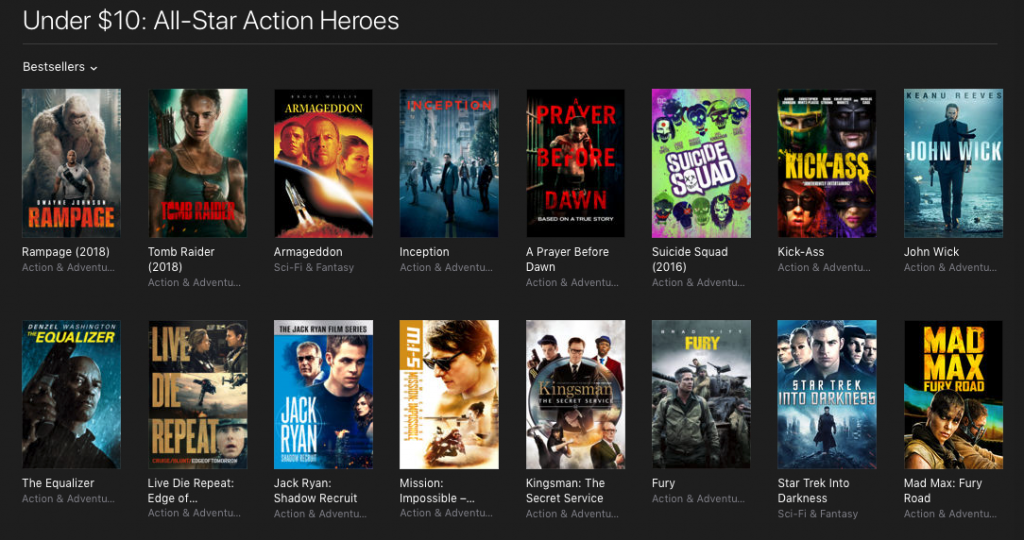Click 'Star Trek Into Darkness' title
The width and height of the screenshot is (1024, 540).
tap(813, 490)
